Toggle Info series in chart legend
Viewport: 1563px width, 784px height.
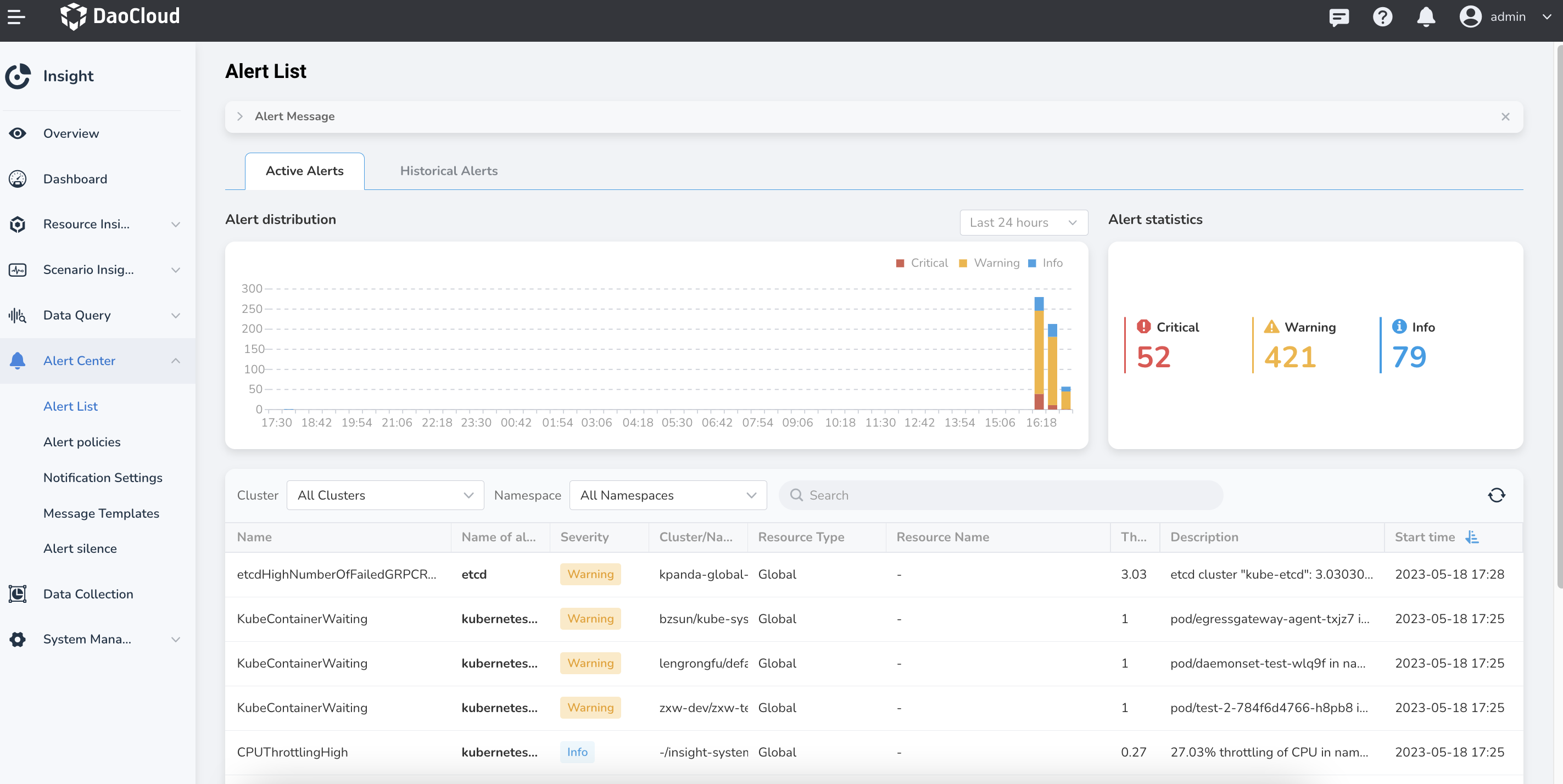click(1046, 263)
